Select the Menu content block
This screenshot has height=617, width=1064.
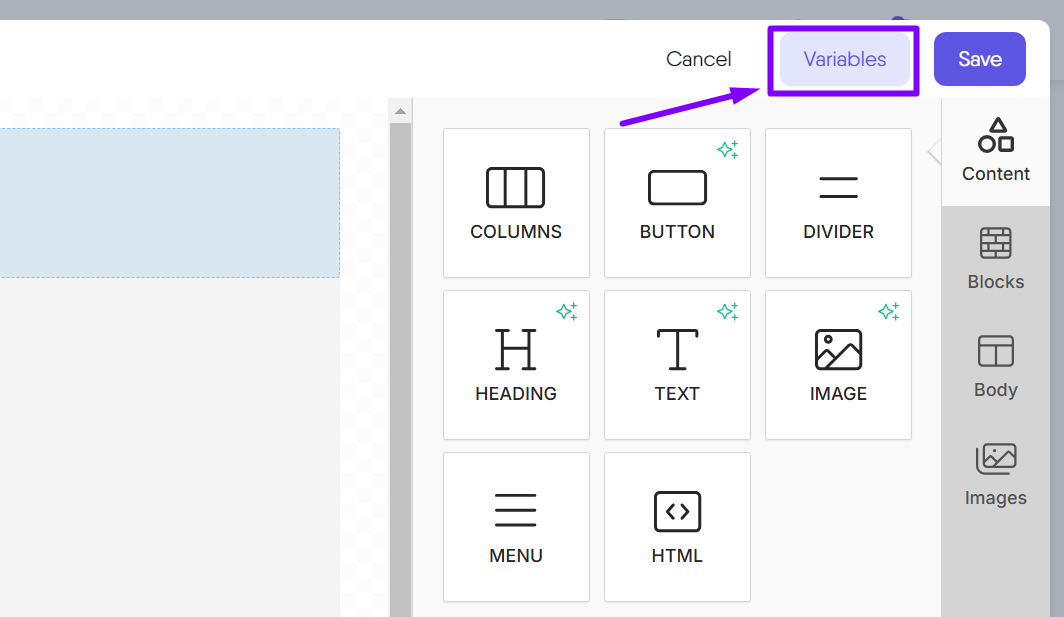[x=516, y=527]
